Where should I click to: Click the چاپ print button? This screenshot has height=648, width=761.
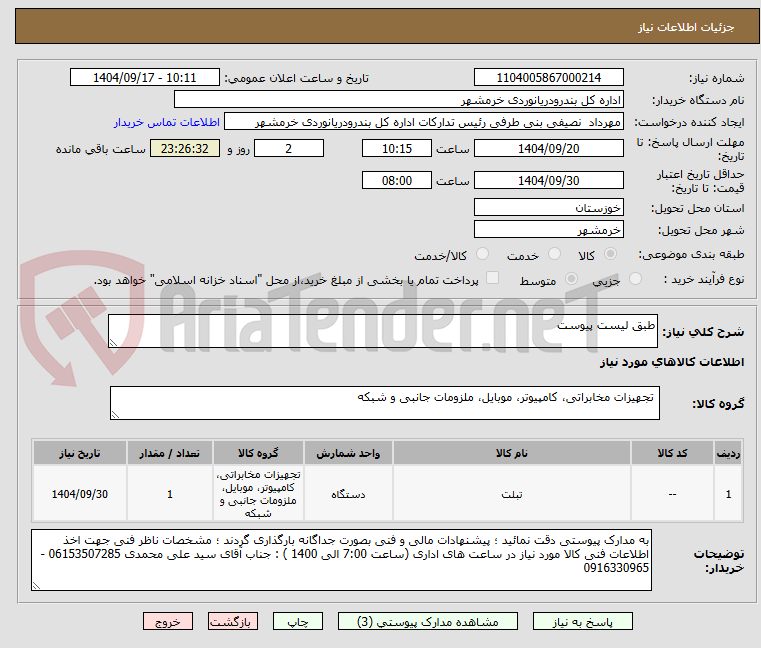point(298,621)
